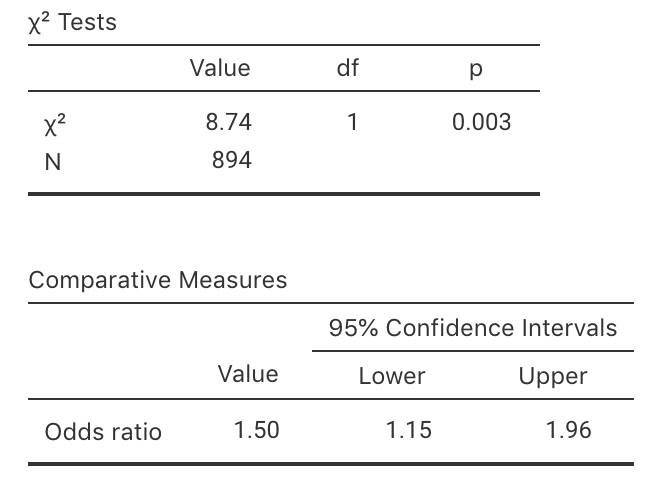Select the χ² value 8.74

[x=228, y=123]
